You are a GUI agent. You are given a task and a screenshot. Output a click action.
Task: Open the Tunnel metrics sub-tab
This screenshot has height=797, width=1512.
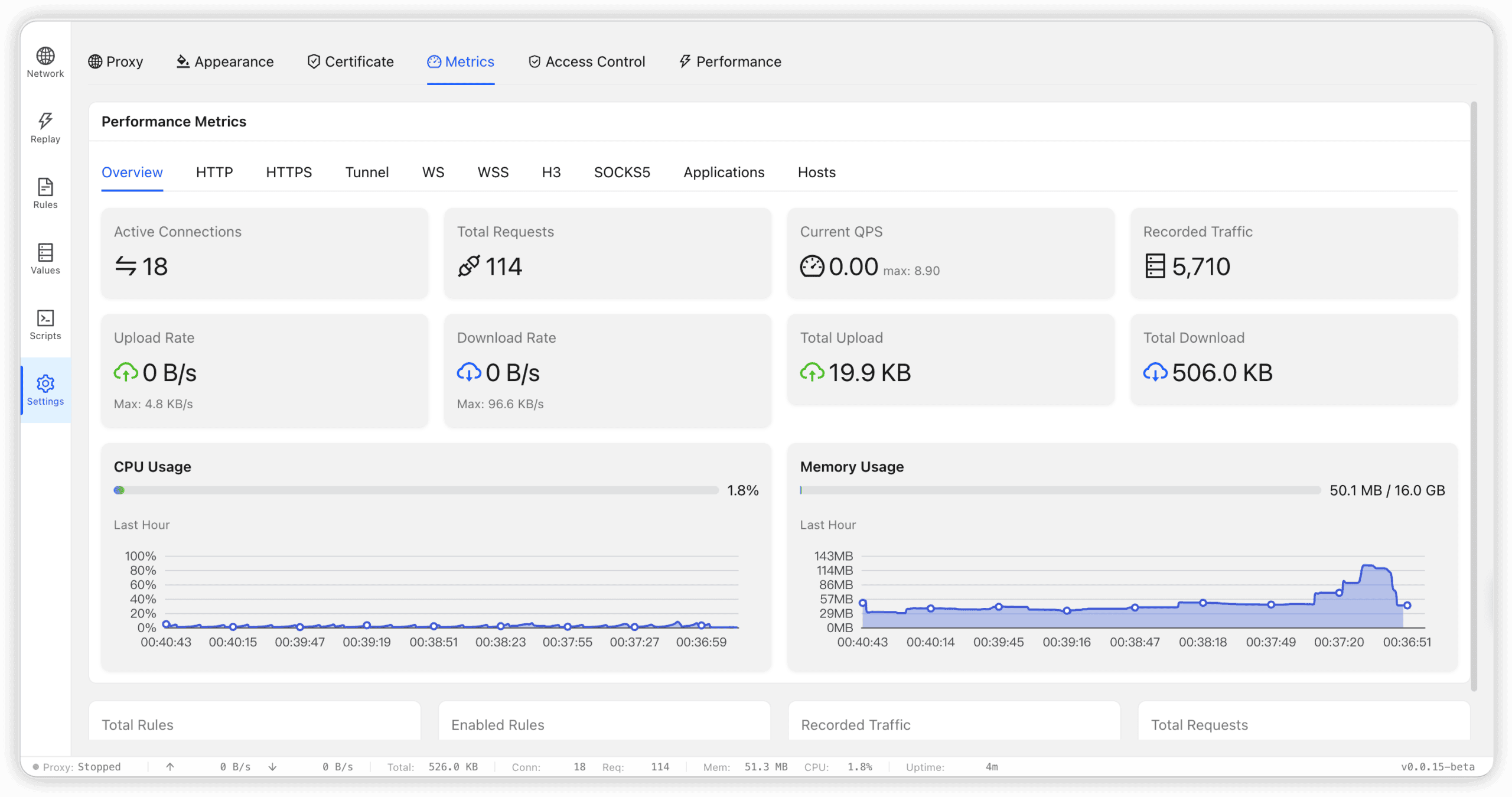pyautogui.click(x=367, y=172)
